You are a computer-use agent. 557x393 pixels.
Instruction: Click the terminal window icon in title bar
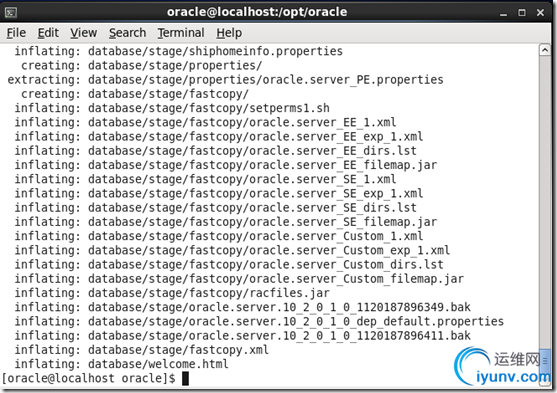[x=11, y=13]
